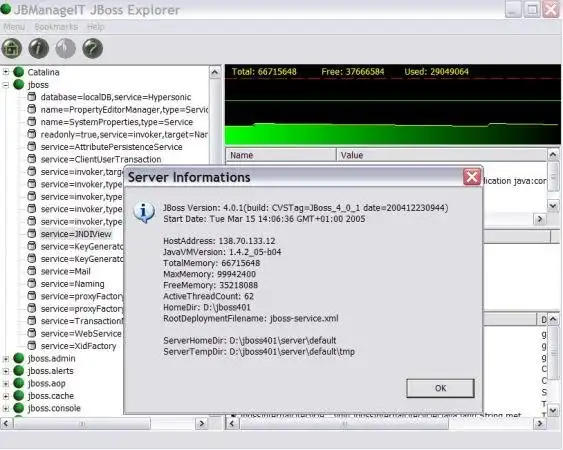Click MBean icon beside service=XidFactory

[x=32, y=345]
